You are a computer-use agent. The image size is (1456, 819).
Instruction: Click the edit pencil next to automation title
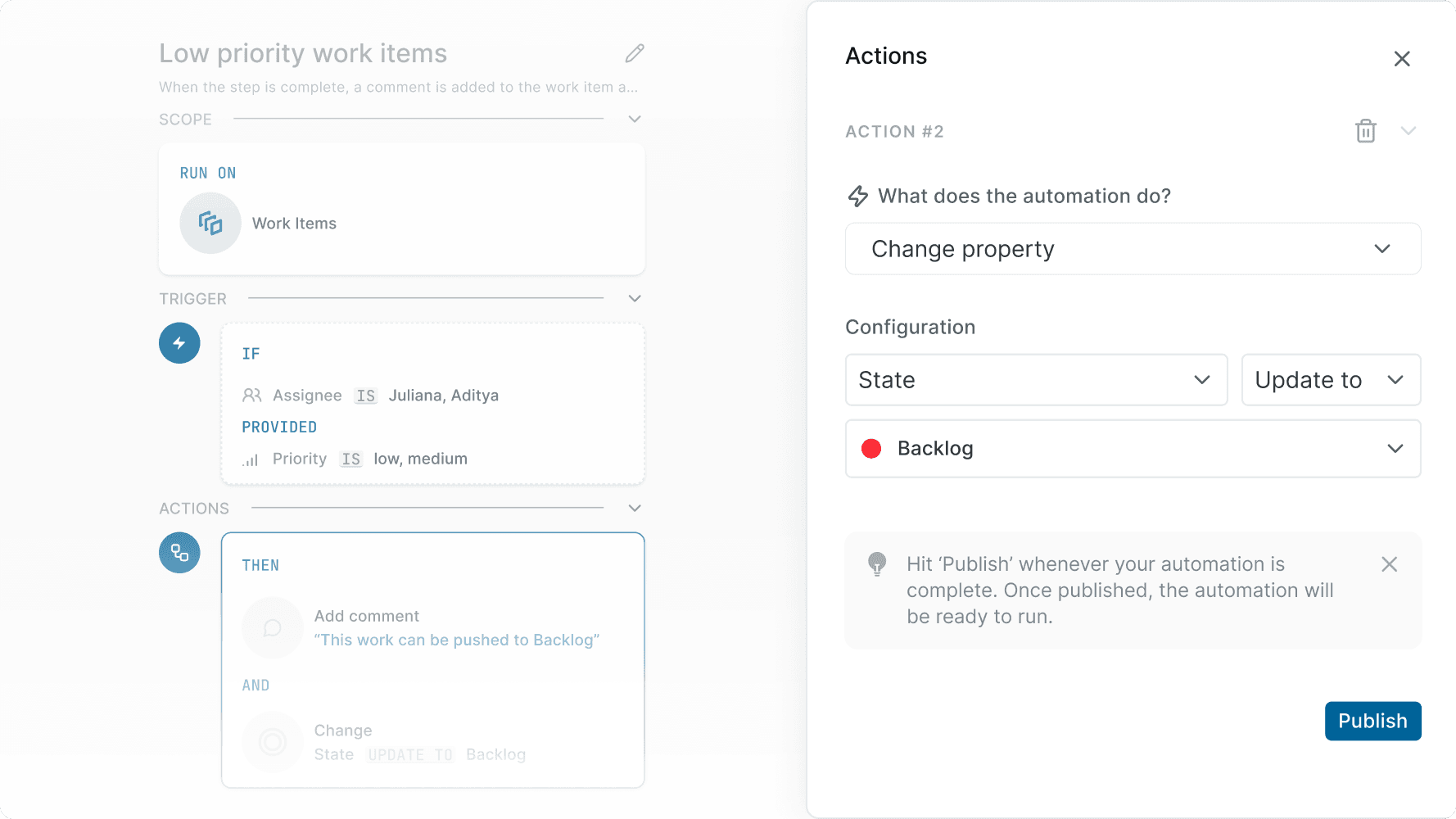[x=634, y=52]
